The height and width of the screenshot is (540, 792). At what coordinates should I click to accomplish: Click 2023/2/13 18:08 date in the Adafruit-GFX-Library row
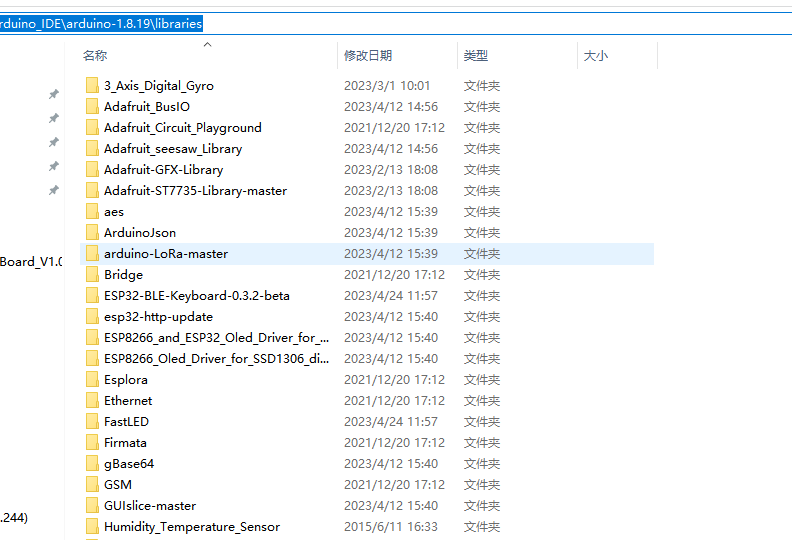pyautogui.click(x=391, y=170)
